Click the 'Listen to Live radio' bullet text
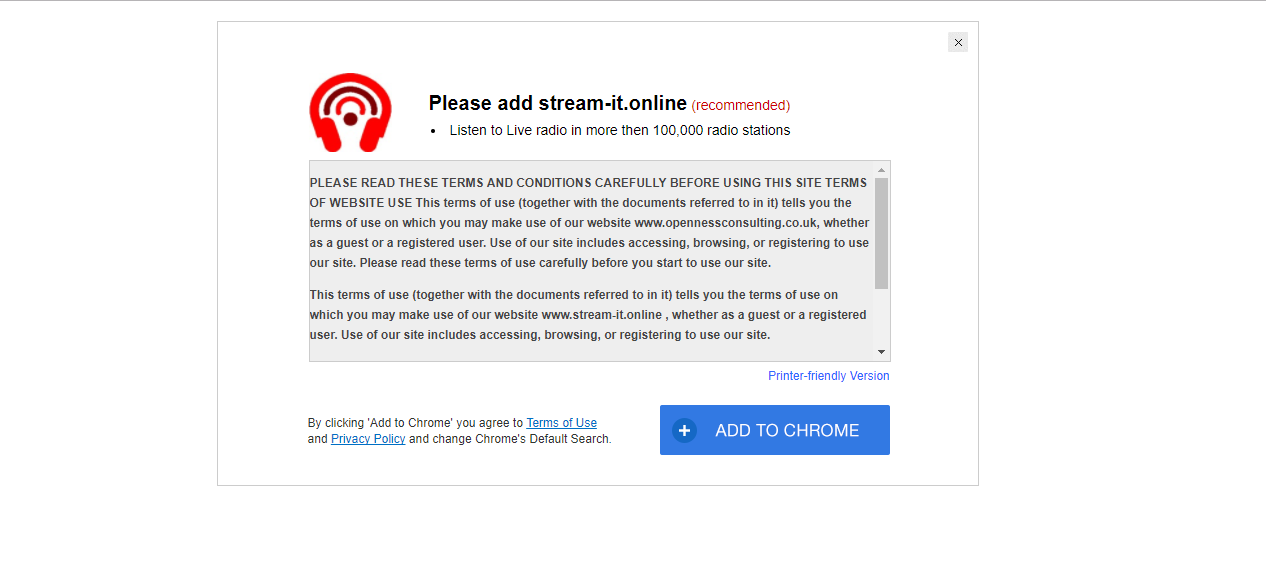 coord(619,130)
